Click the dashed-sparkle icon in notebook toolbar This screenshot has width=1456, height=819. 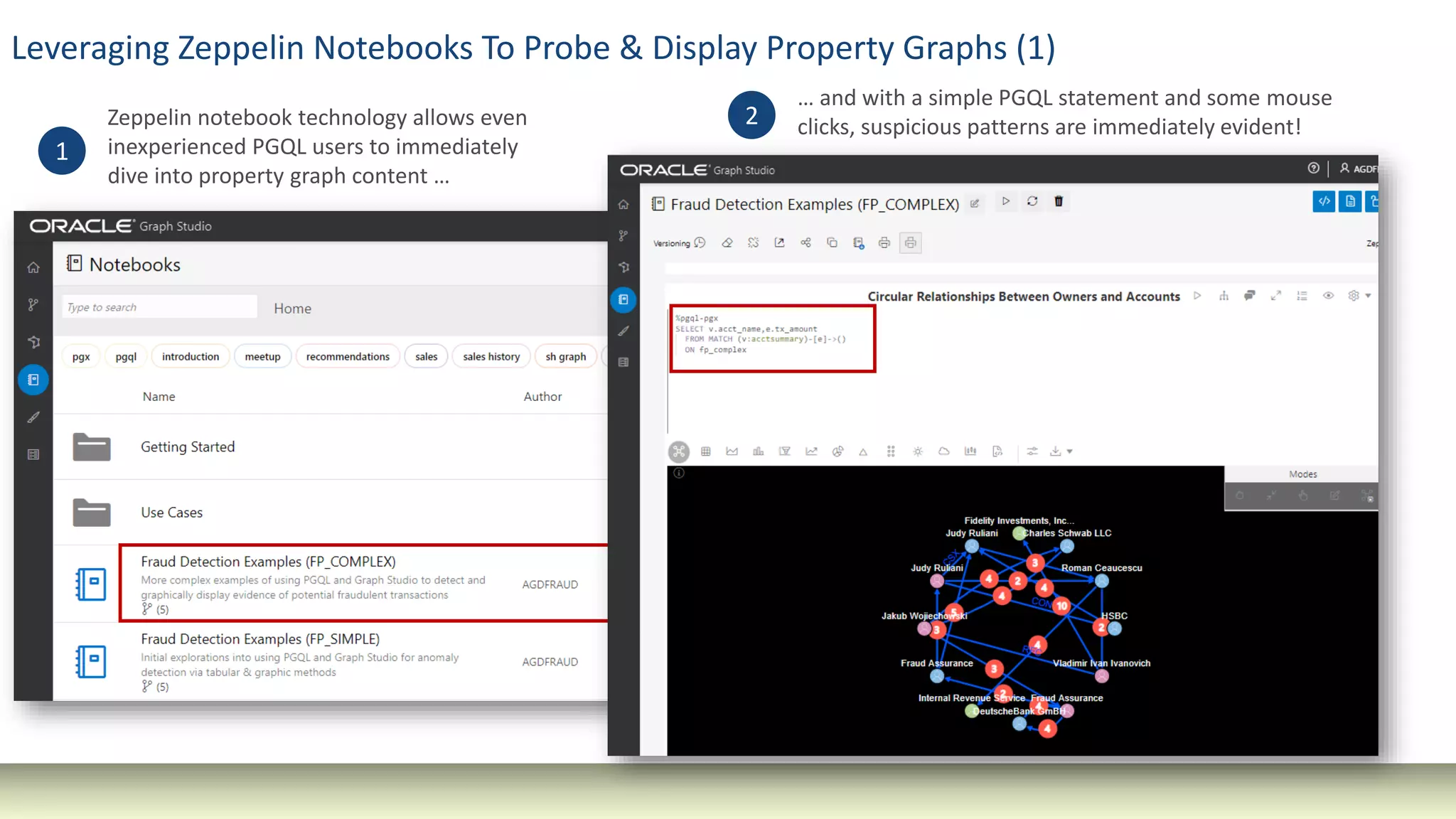tap(753, 242)
